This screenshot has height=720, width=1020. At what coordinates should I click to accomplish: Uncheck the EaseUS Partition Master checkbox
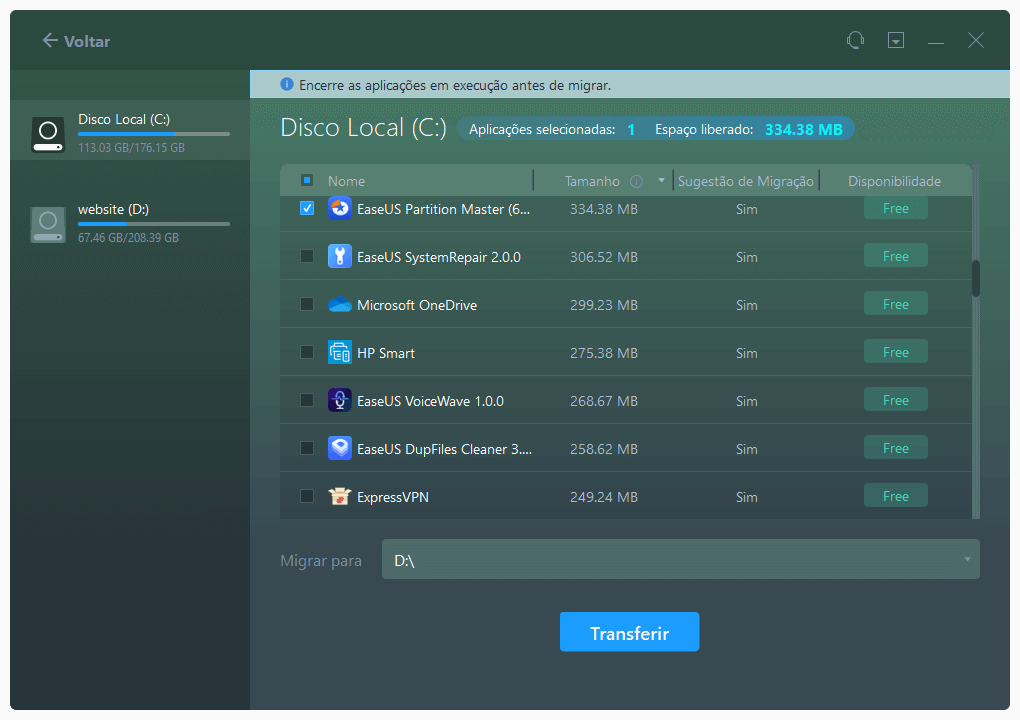coord(307,209)
